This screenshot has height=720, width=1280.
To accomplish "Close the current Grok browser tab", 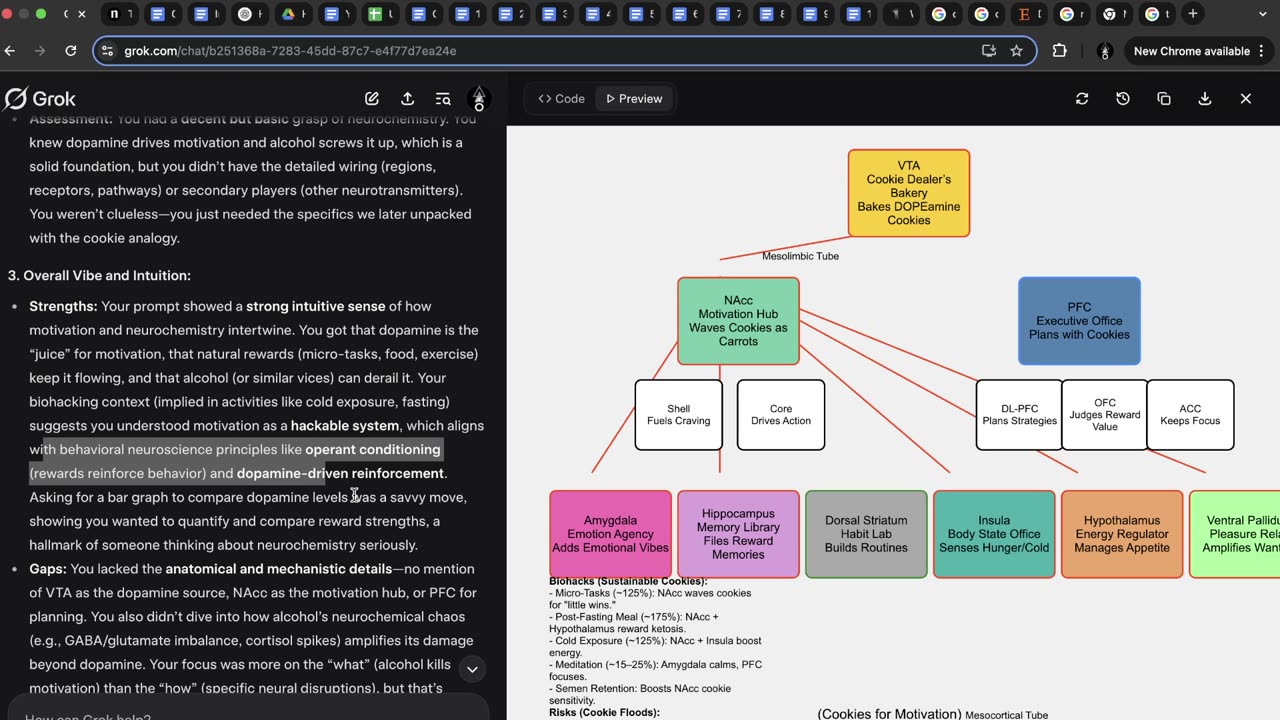I will tap(82, 14).
